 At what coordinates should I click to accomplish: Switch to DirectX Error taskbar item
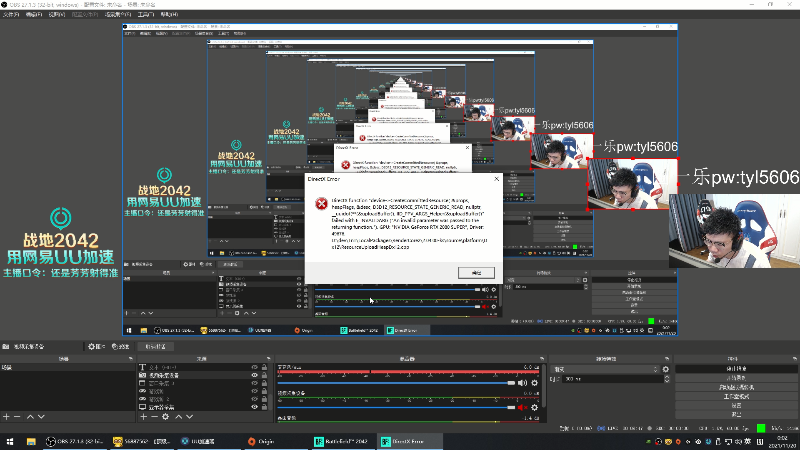[x=410, y=441]
